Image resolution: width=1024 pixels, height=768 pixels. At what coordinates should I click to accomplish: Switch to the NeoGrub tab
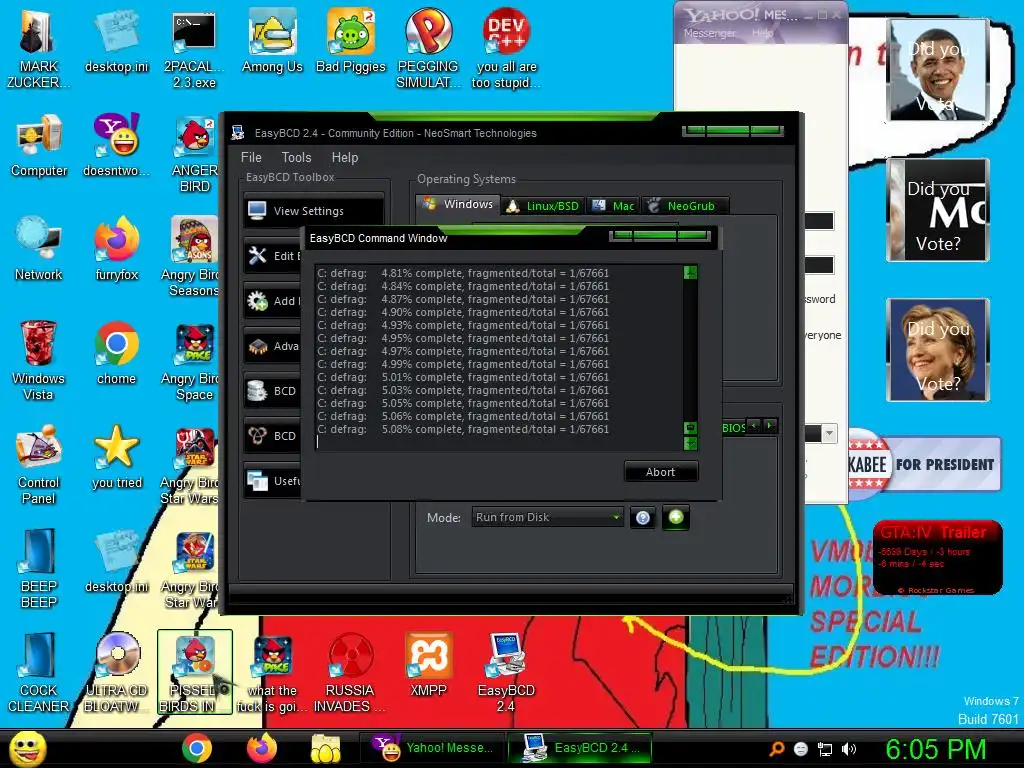[684, 206]
